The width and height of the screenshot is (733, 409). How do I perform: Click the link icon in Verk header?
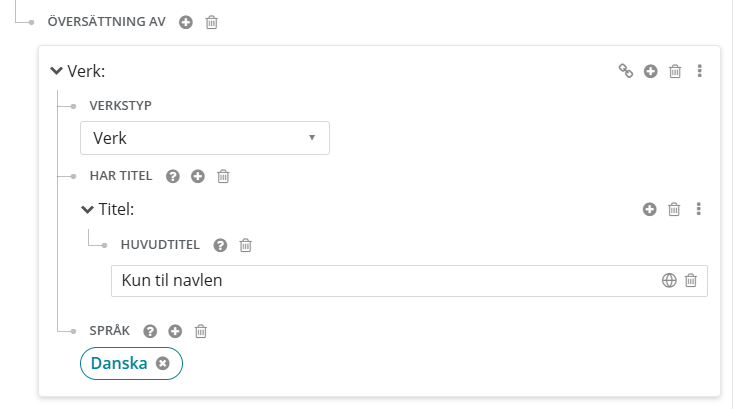point(625,71)
